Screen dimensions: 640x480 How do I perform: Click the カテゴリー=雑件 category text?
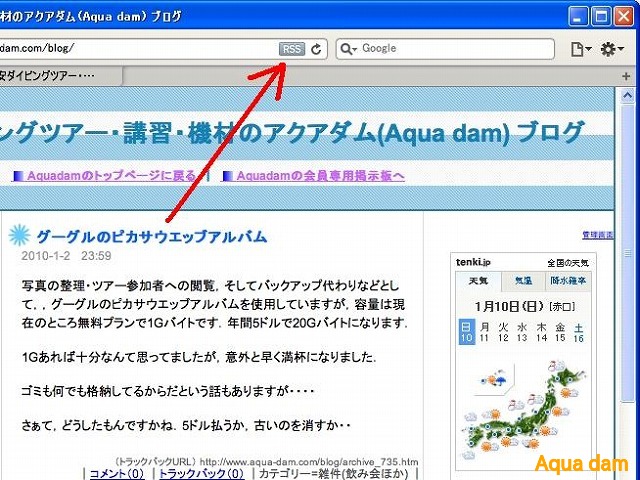point(333,473)
